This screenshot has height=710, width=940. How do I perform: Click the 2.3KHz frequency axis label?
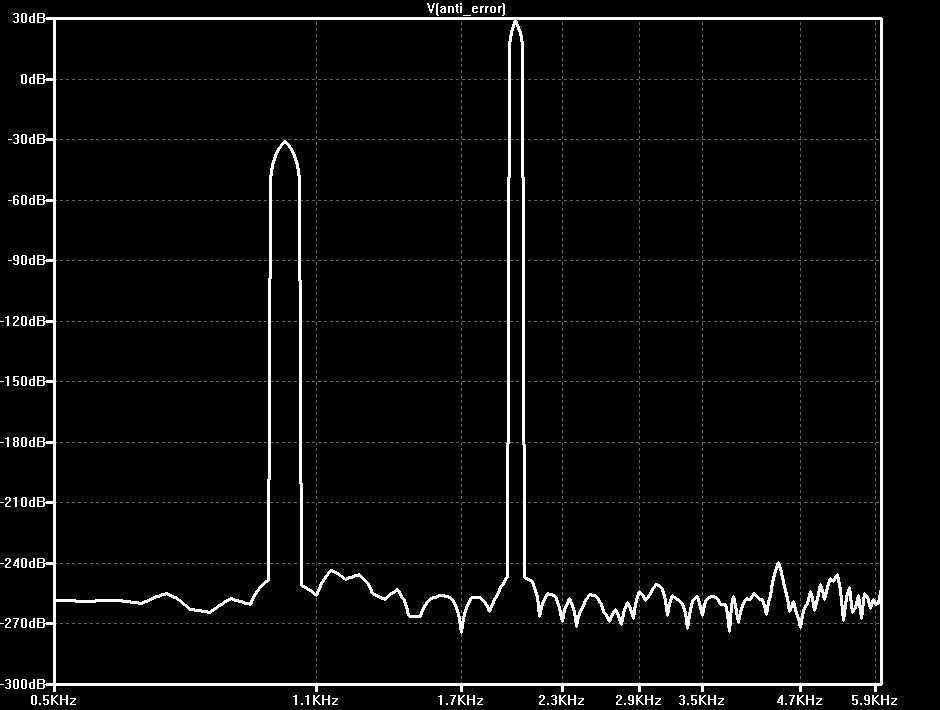click(562, 700)
